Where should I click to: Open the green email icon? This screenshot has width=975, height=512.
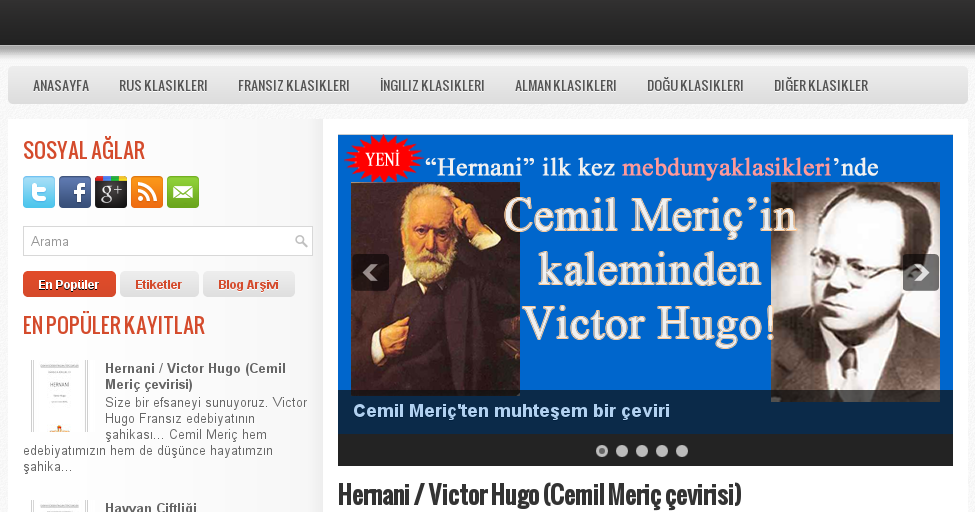click(x=183, y=192)
